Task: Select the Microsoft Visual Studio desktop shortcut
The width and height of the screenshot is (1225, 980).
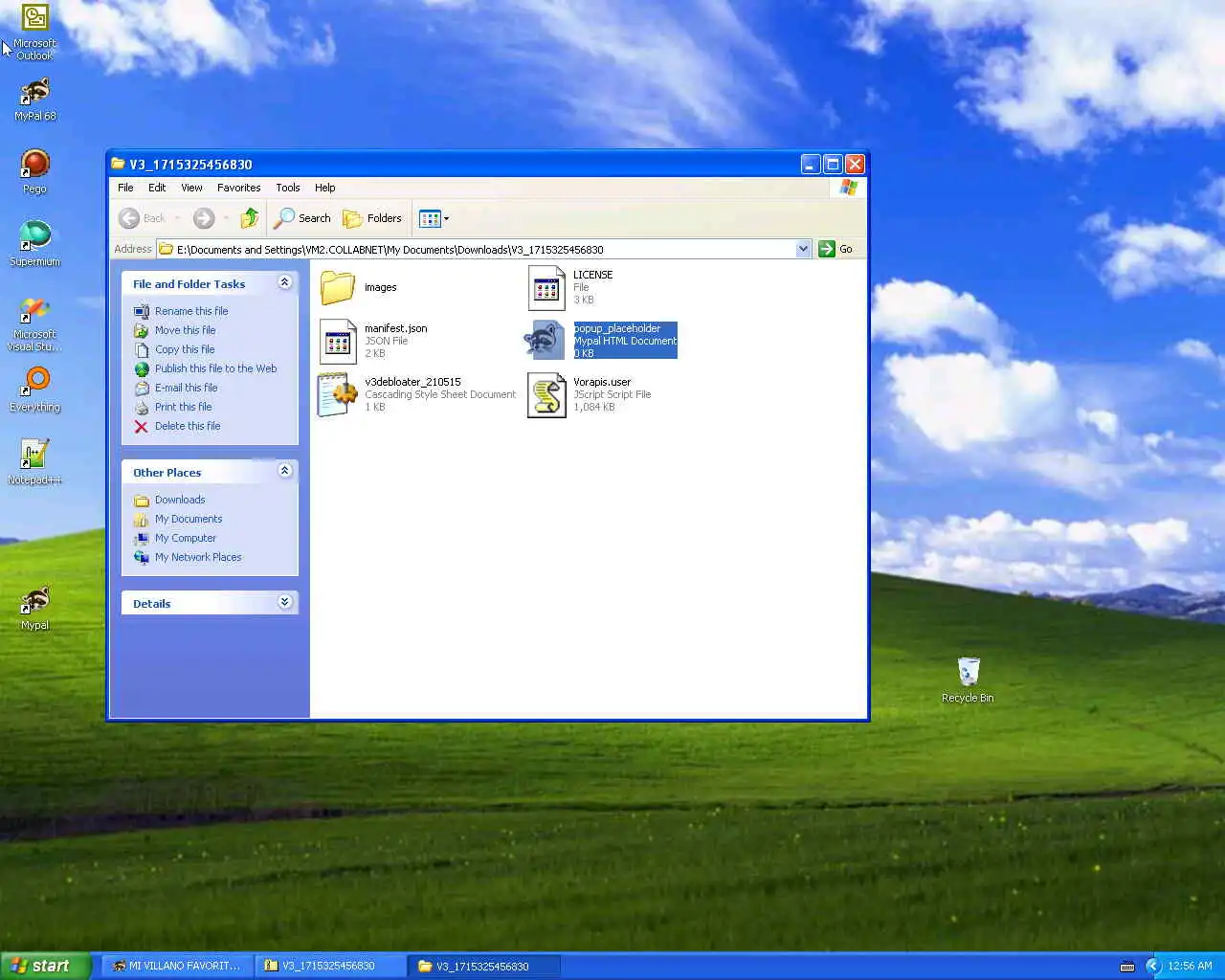Action: (x=34, y=323)
